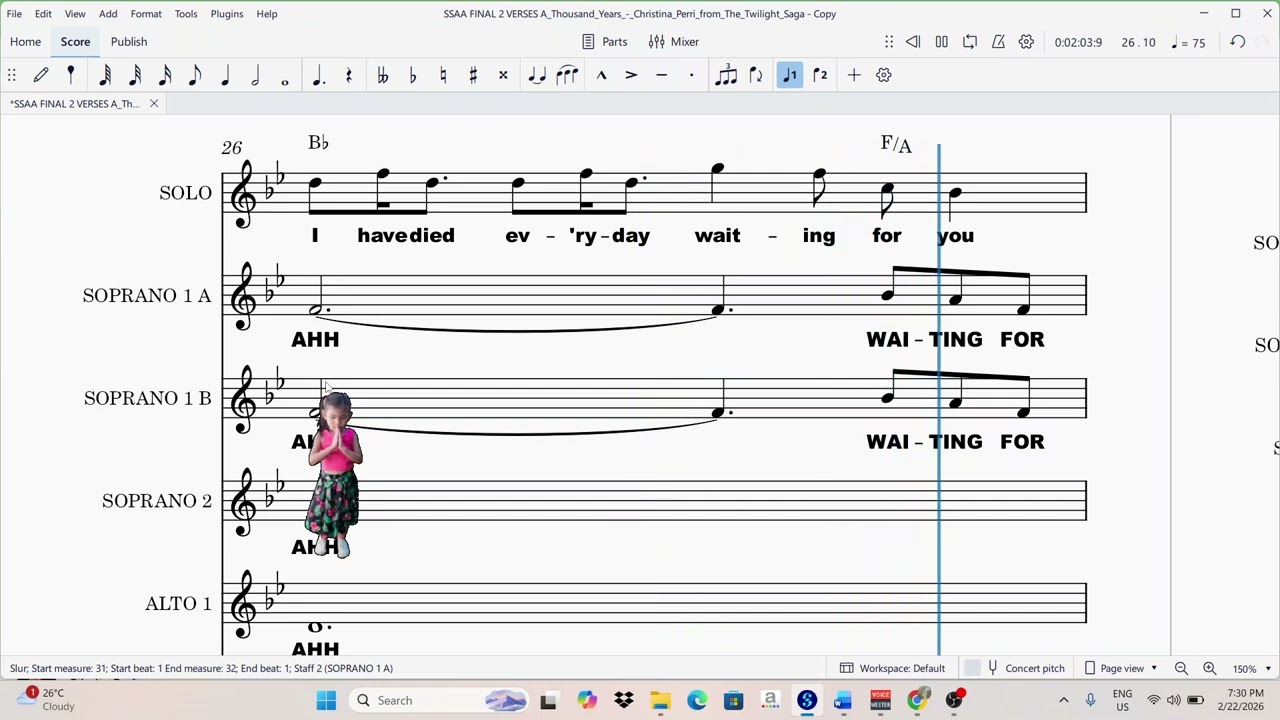This screenshot has width=1280, height=720.
Task: Customize note input toolbar gear
Action: [x=884, y=75]
